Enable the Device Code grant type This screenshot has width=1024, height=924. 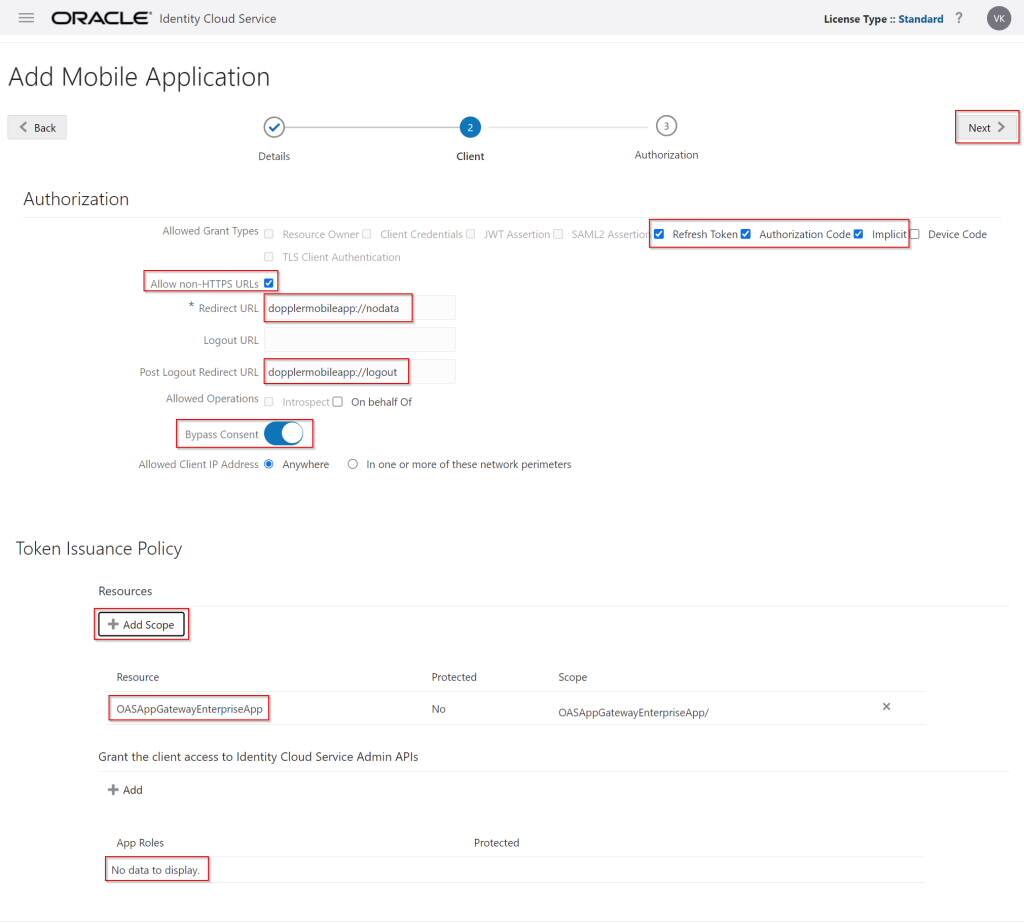(x=915, y=234)
